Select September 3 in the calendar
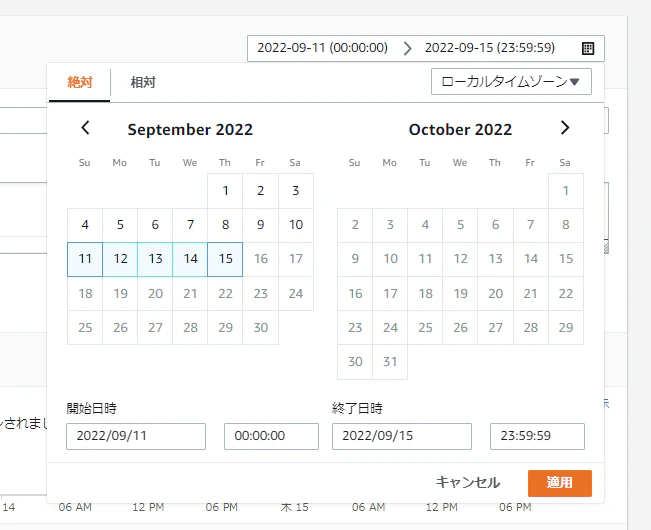 tap(296, 191)
